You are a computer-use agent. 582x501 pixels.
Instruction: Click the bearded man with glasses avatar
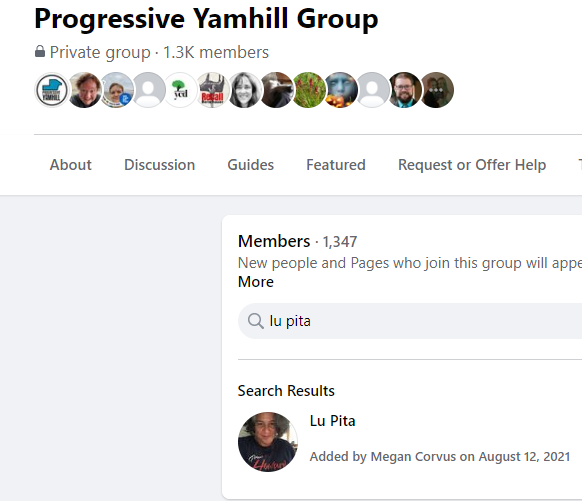click(405, 90)
